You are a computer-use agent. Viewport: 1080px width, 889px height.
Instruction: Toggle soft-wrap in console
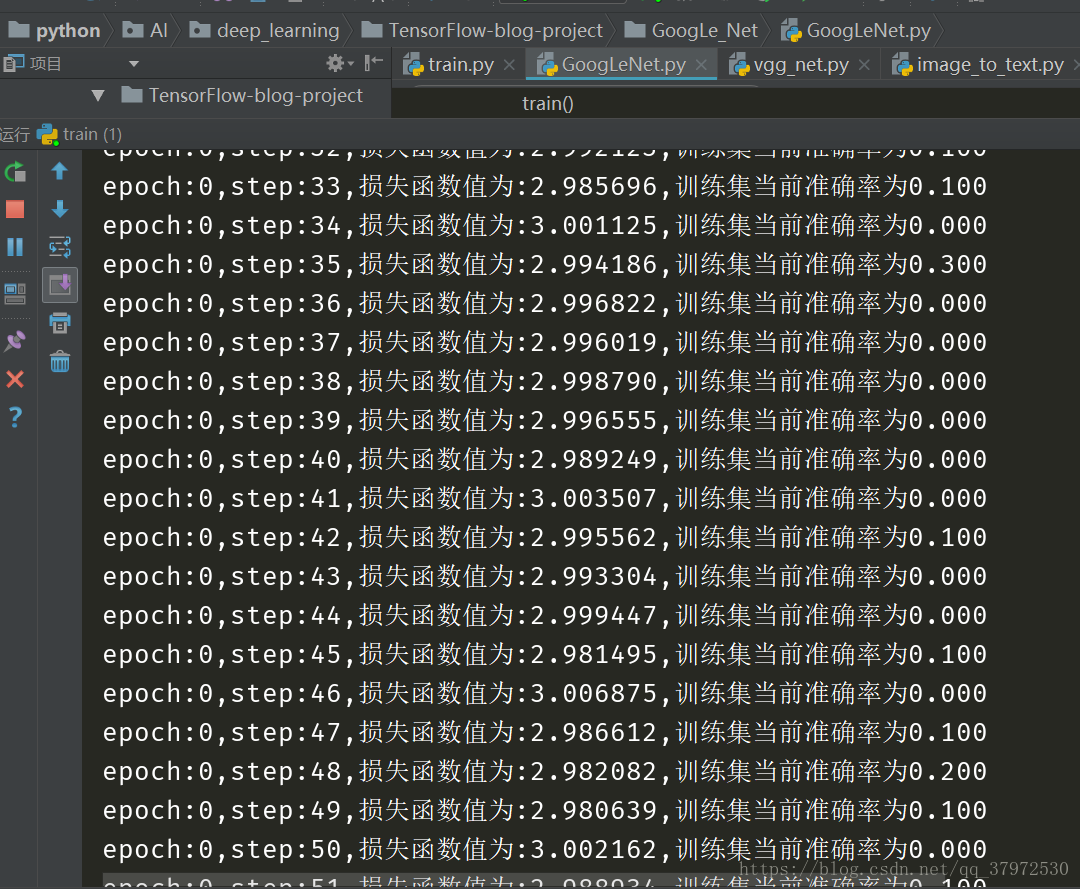pos(60,247)
